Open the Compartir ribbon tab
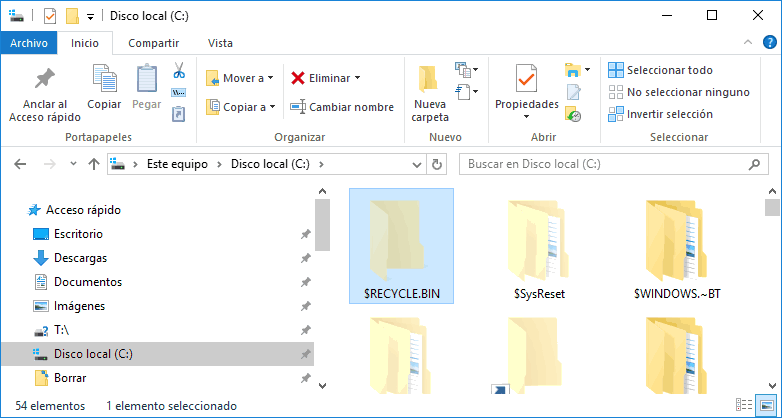782x418 pixels. (153, 43)
